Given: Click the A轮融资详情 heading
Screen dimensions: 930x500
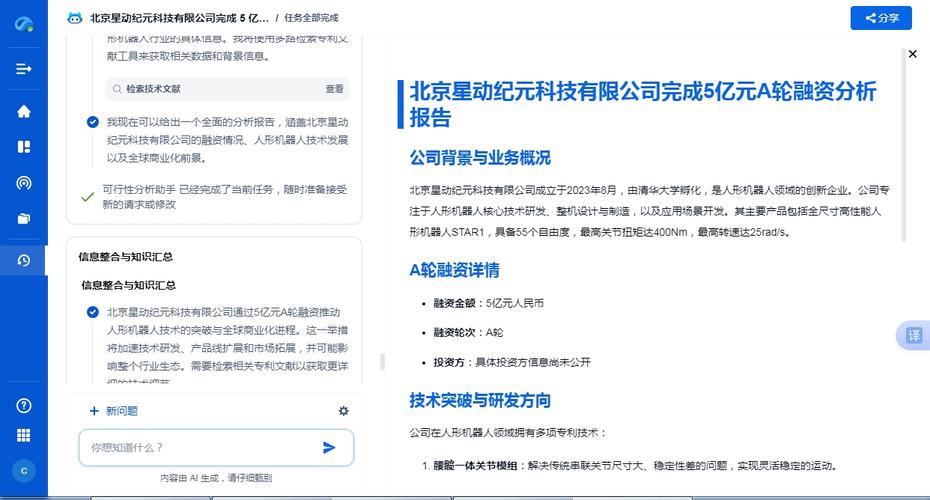Looking at the screenshot, I should [x=454, y=270].
